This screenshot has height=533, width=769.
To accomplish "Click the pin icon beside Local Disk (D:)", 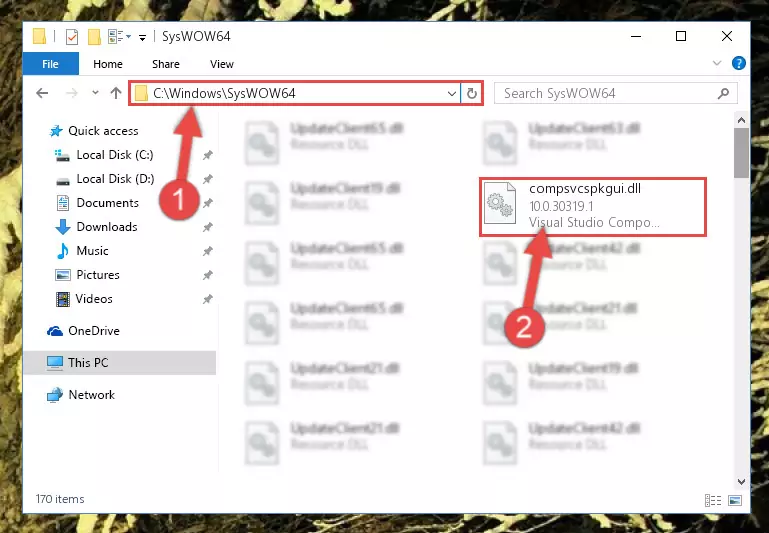I will pyautogui.click(x=207, y=179).
